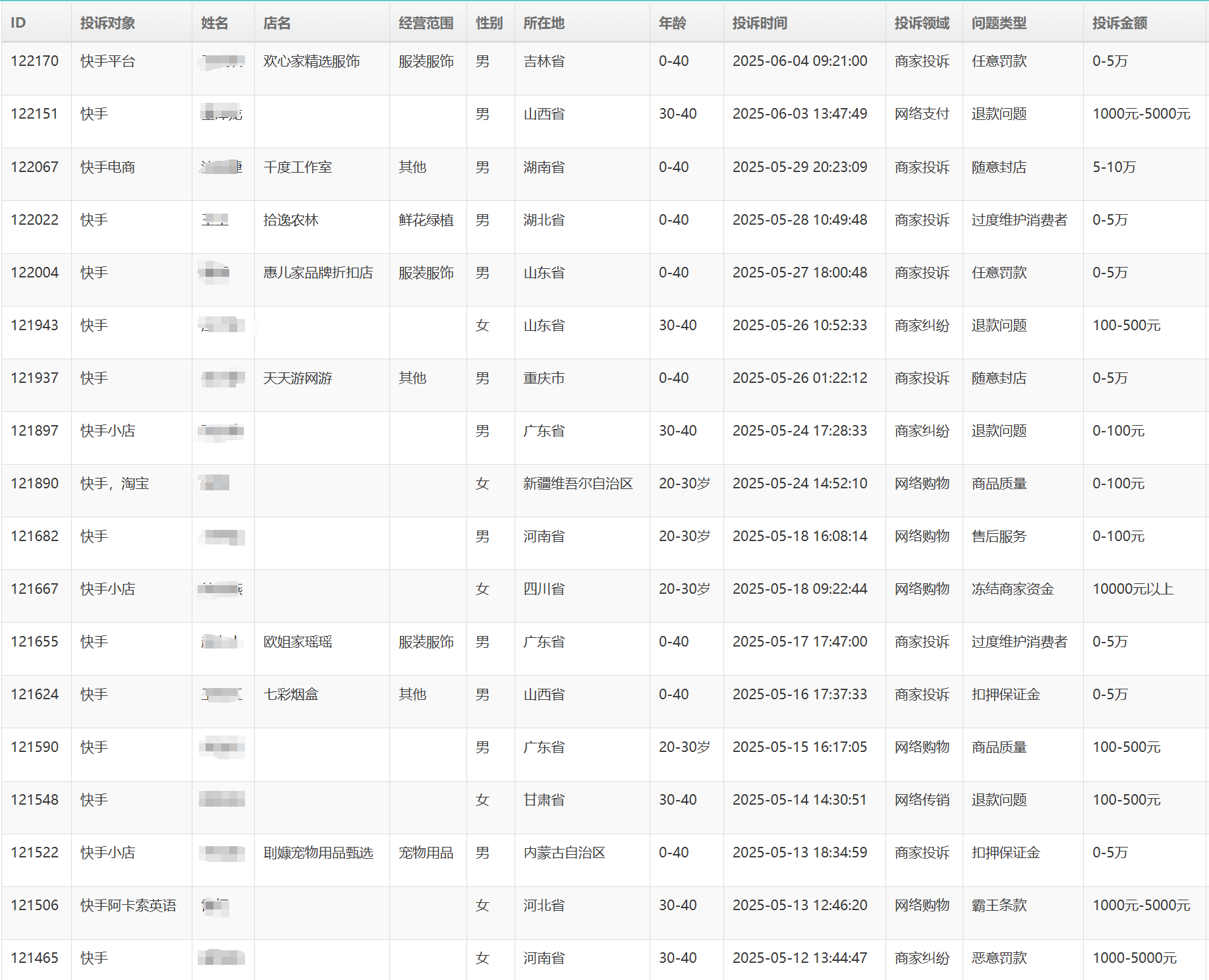Click complaint target 快手阿卡索英语

click(128, 906)
